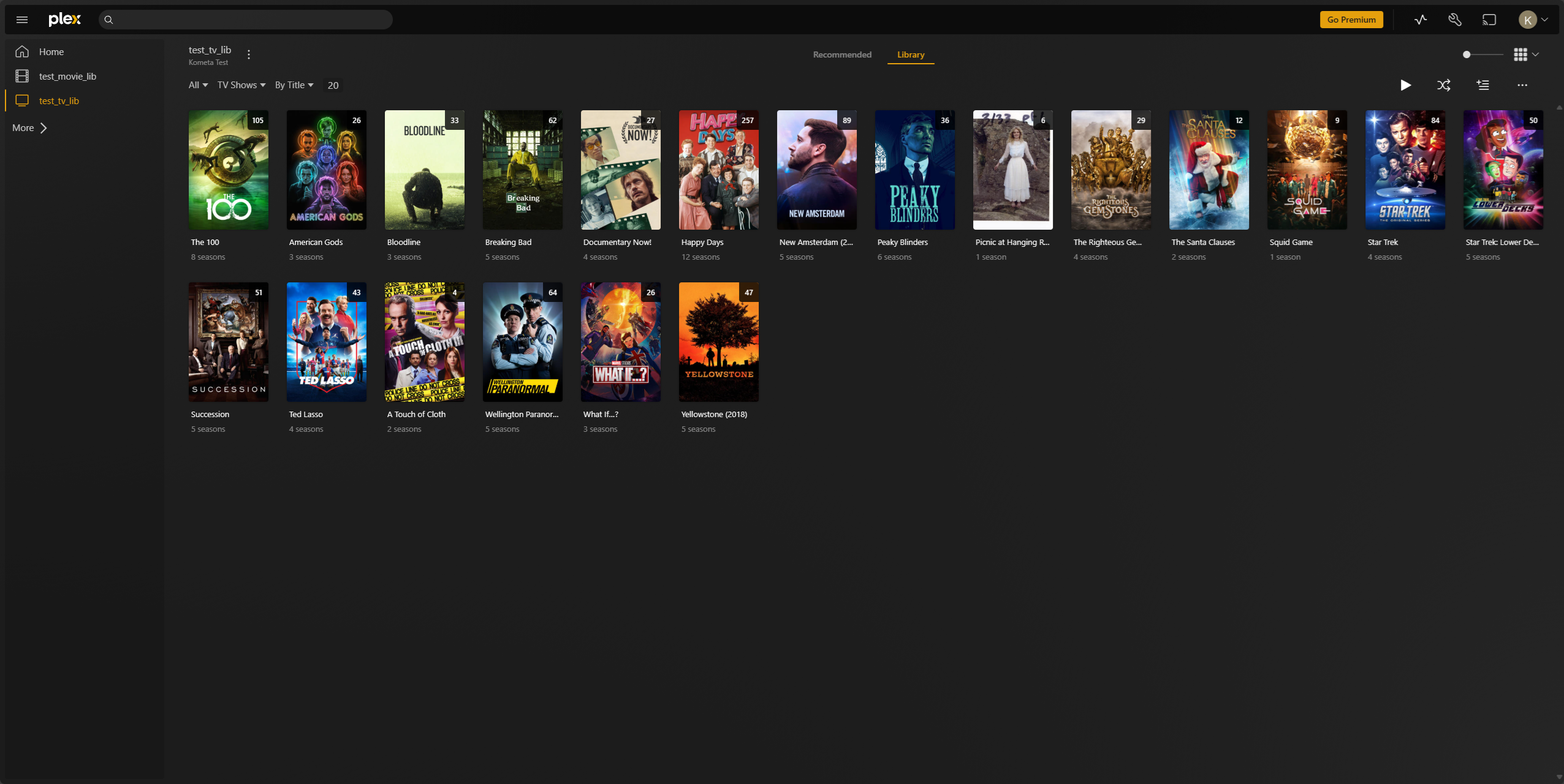The image size is (1564, 784).
Task: Open the user account K avatar
Action: click(x=1528, y=20)
